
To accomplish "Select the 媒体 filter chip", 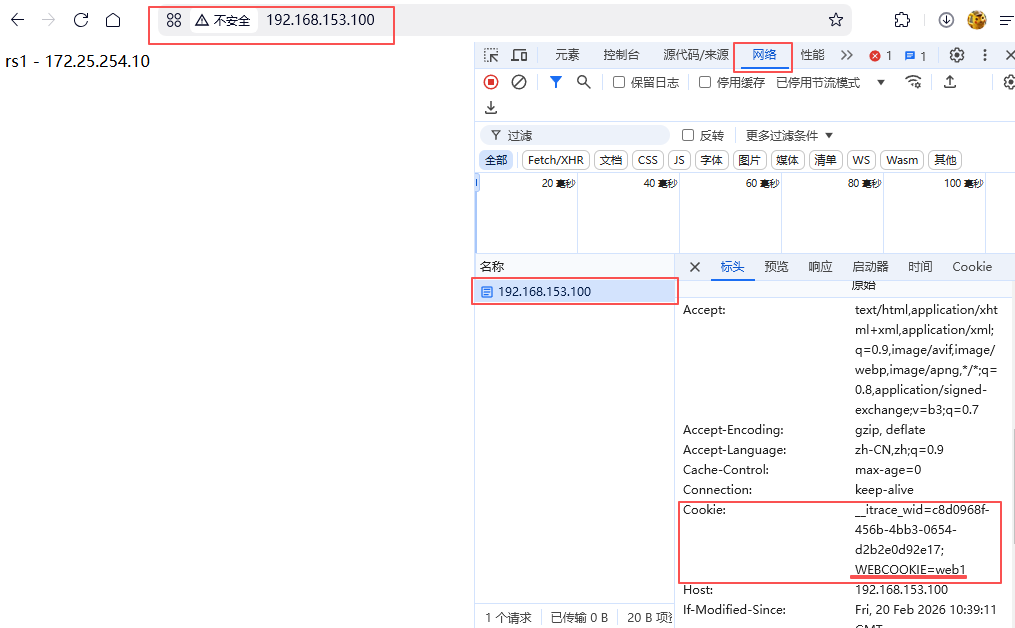I will click(787, 160).
